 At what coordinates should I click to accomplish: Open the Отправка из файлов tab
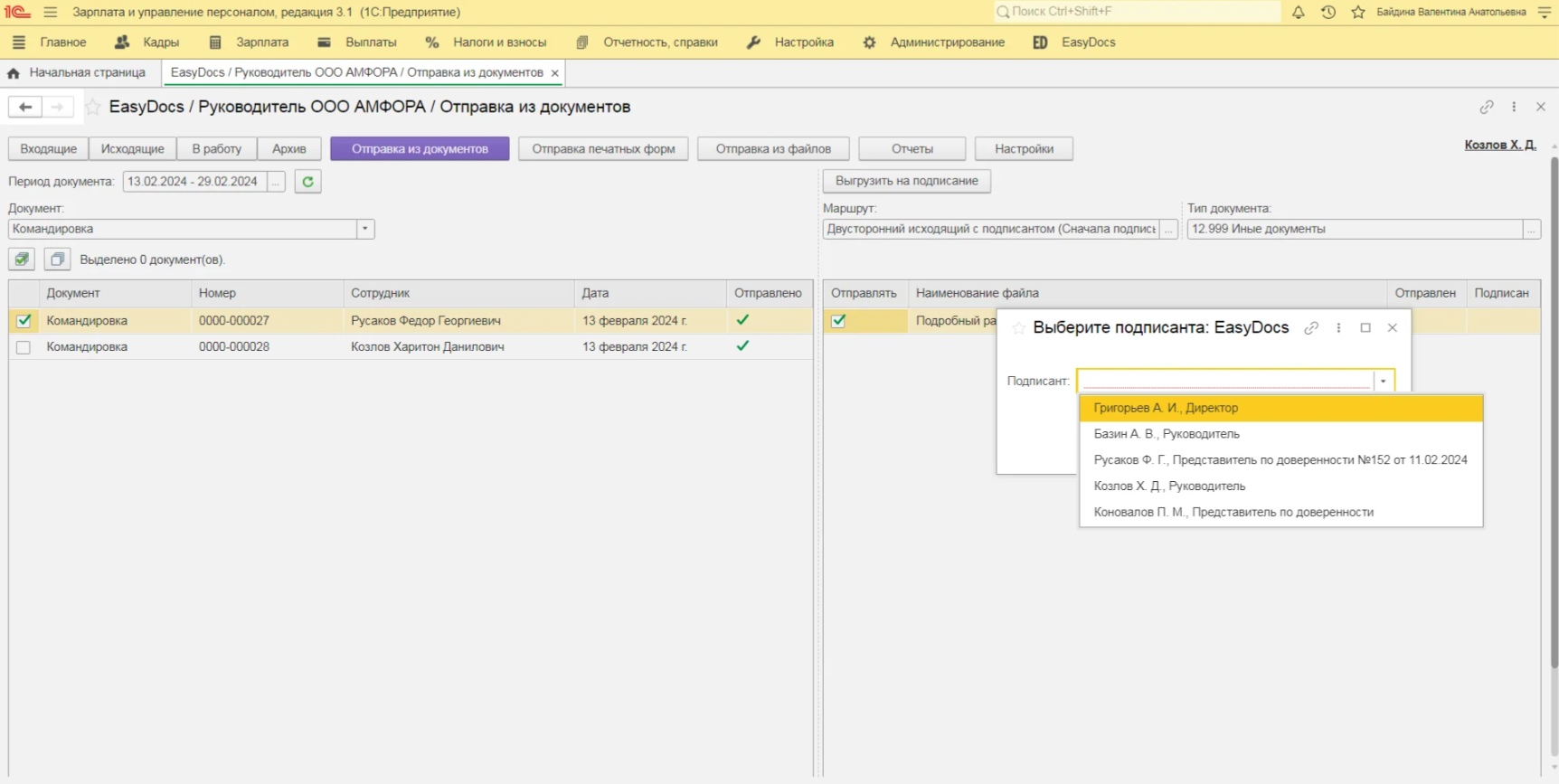coord(773,149)
